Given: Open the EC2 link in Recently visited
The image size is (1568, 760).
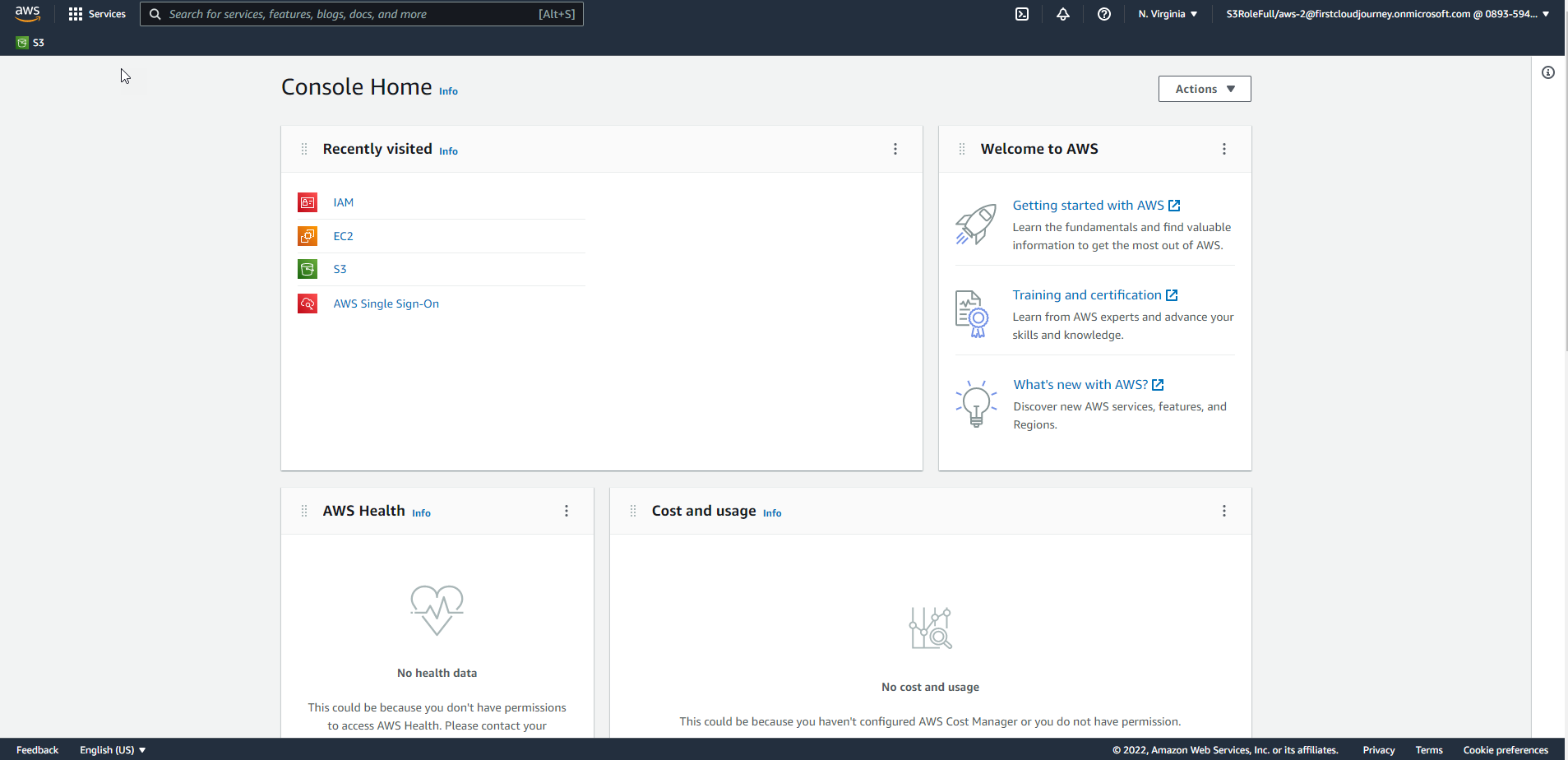Looking at the screenshot, I should [344, 236].
